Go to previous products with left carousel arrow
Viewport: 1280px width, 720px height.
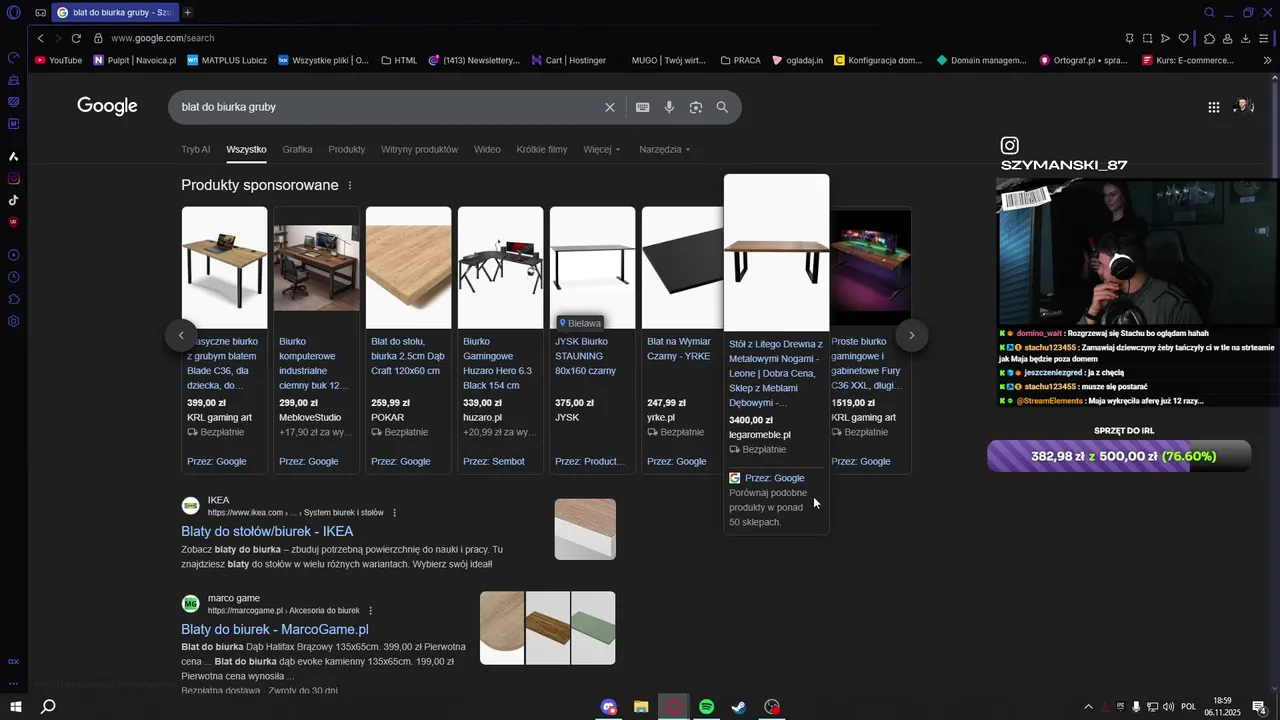181,336
